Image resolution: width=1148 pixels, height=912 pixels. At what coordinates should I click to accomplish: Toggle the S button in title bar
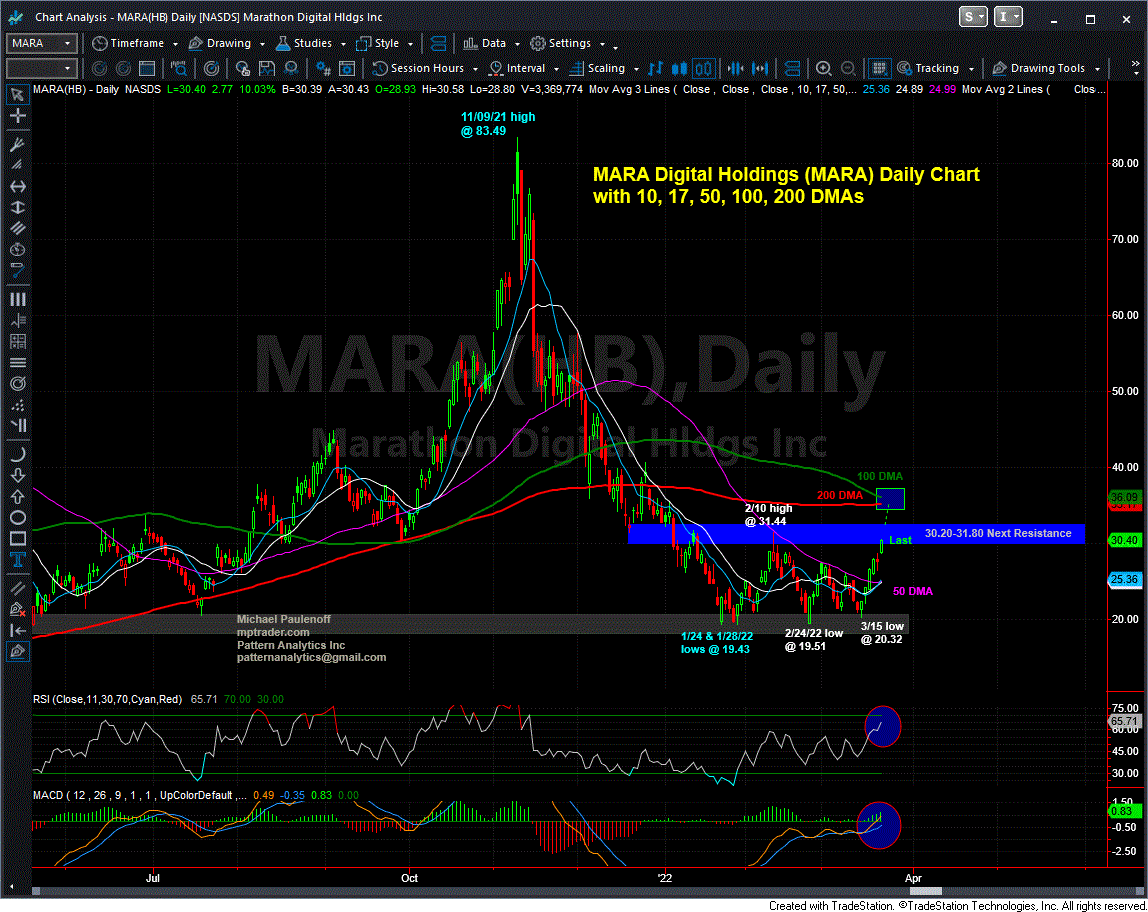pos(973,17)
